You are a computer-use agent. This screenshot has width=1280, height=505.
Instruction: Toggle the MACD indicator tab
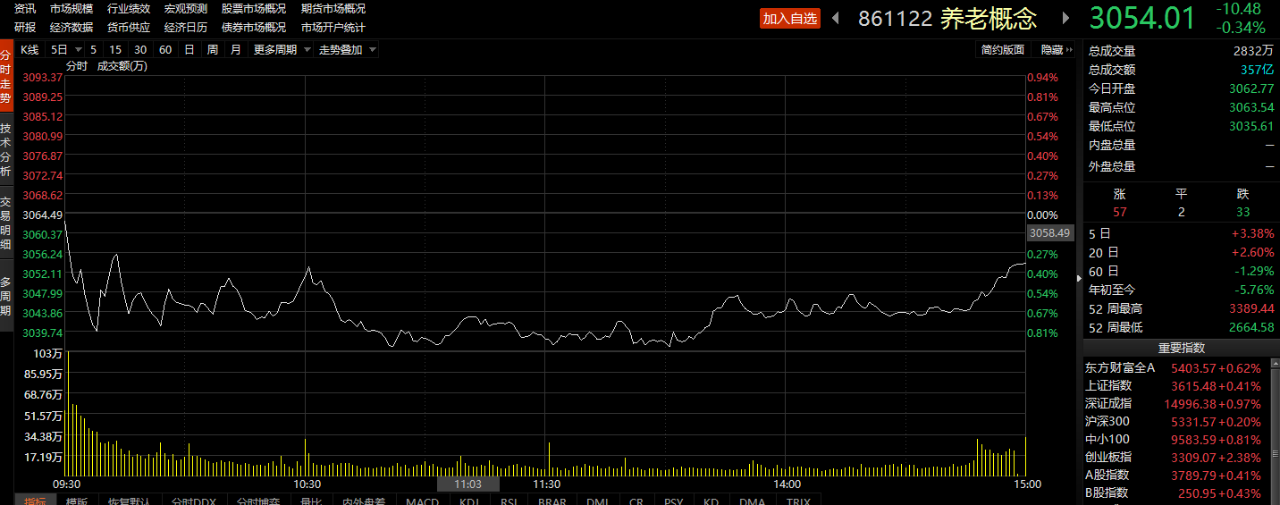(423, 500)
